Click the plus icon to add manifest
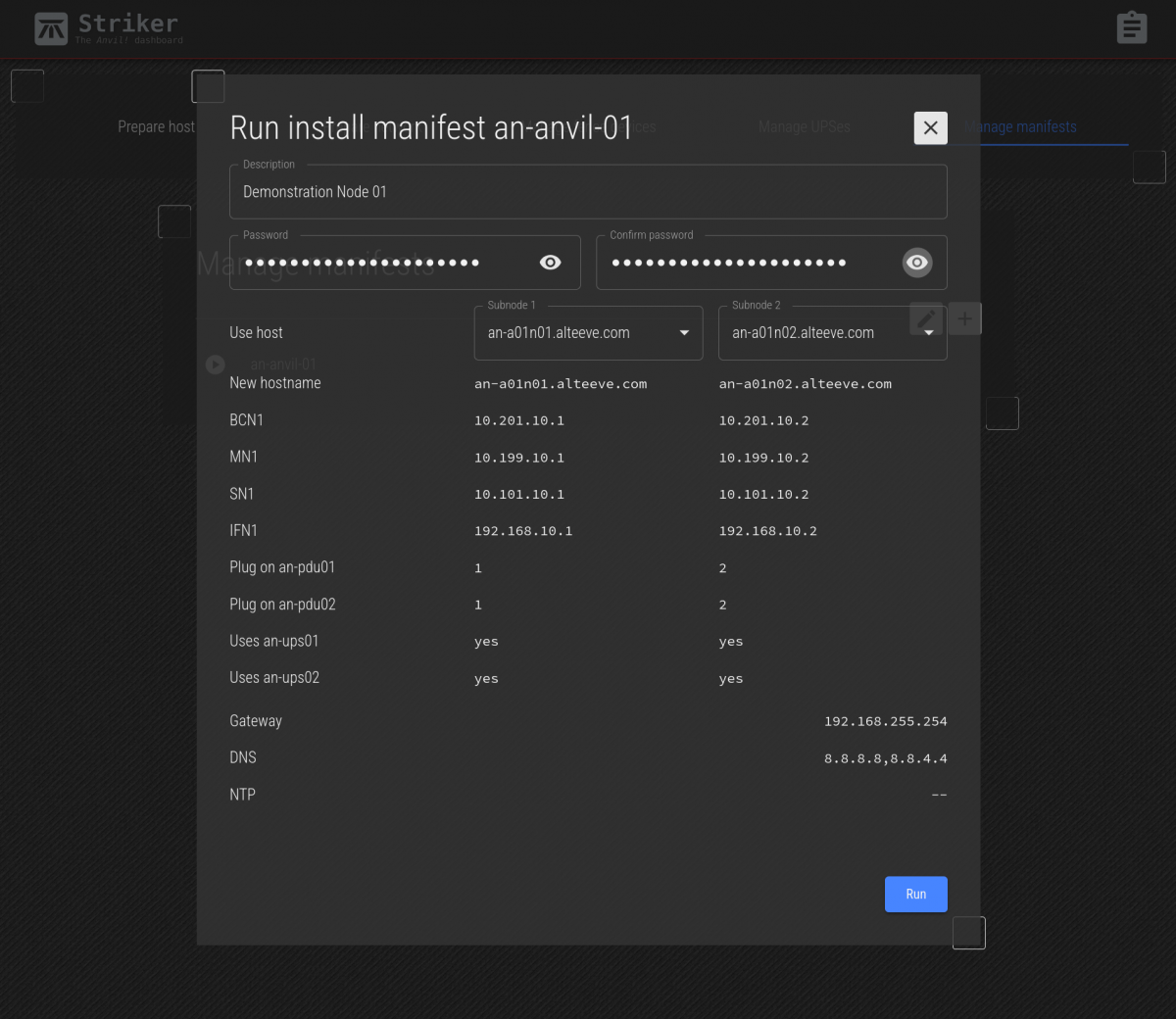 coord(965,318)
